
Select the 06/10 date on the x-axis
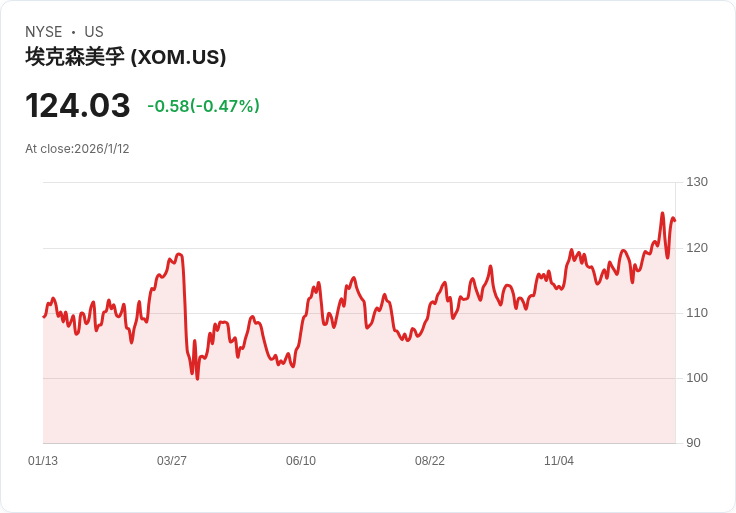point(301,461)
